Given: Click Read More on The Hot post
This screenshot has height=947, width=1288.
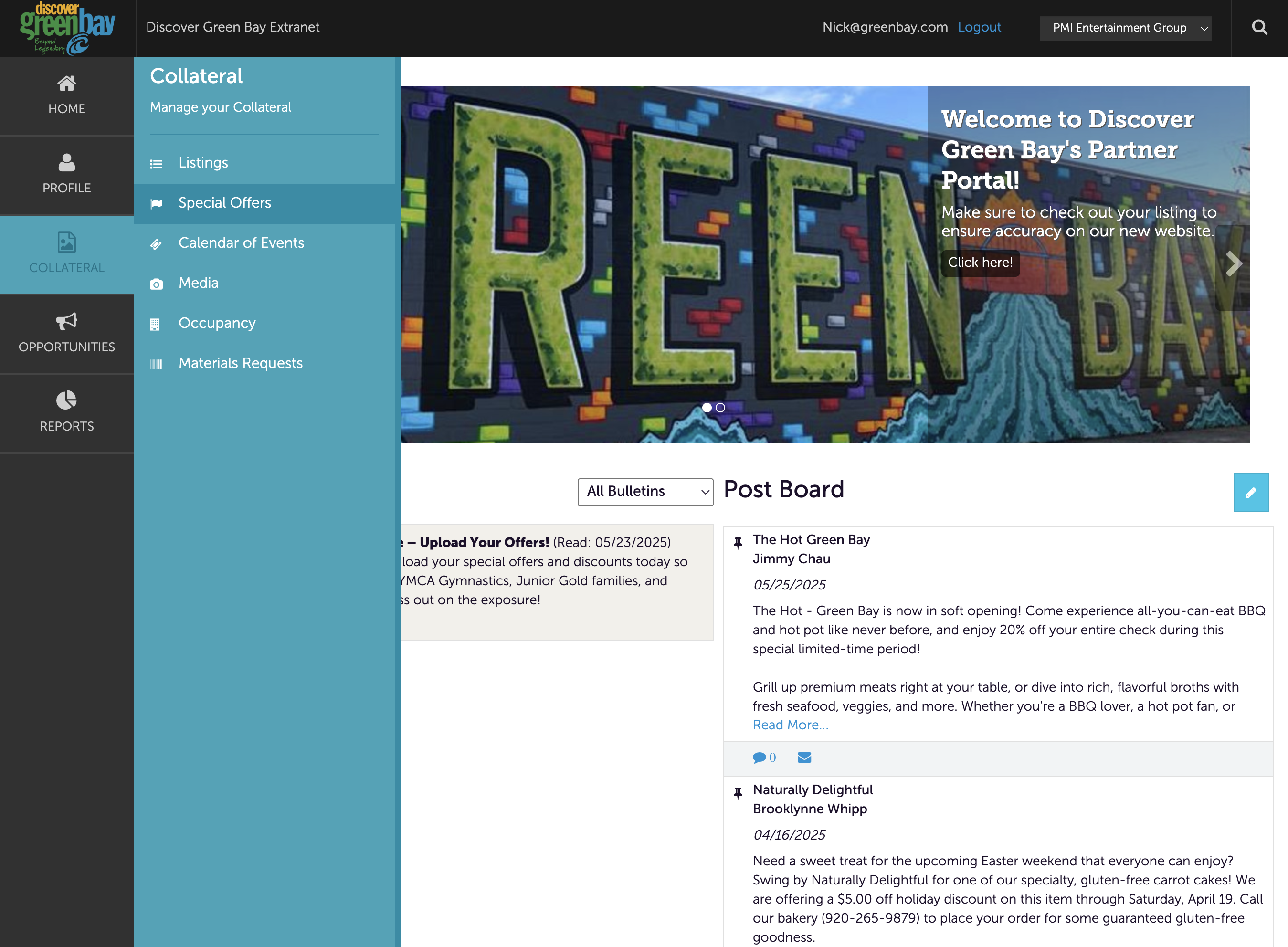Looking at the screenshot, I should (x=791, y=725).
